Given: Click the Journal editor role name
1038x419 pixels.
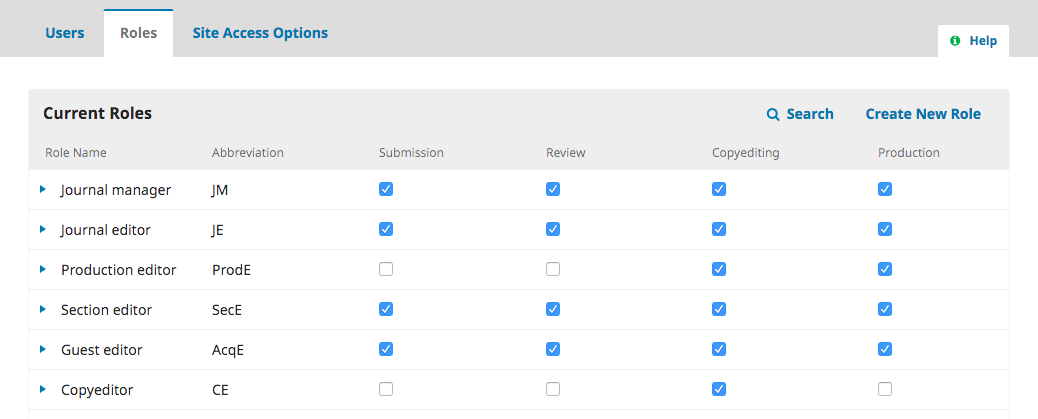Looking at the screenshot, I should click(106, 230).
